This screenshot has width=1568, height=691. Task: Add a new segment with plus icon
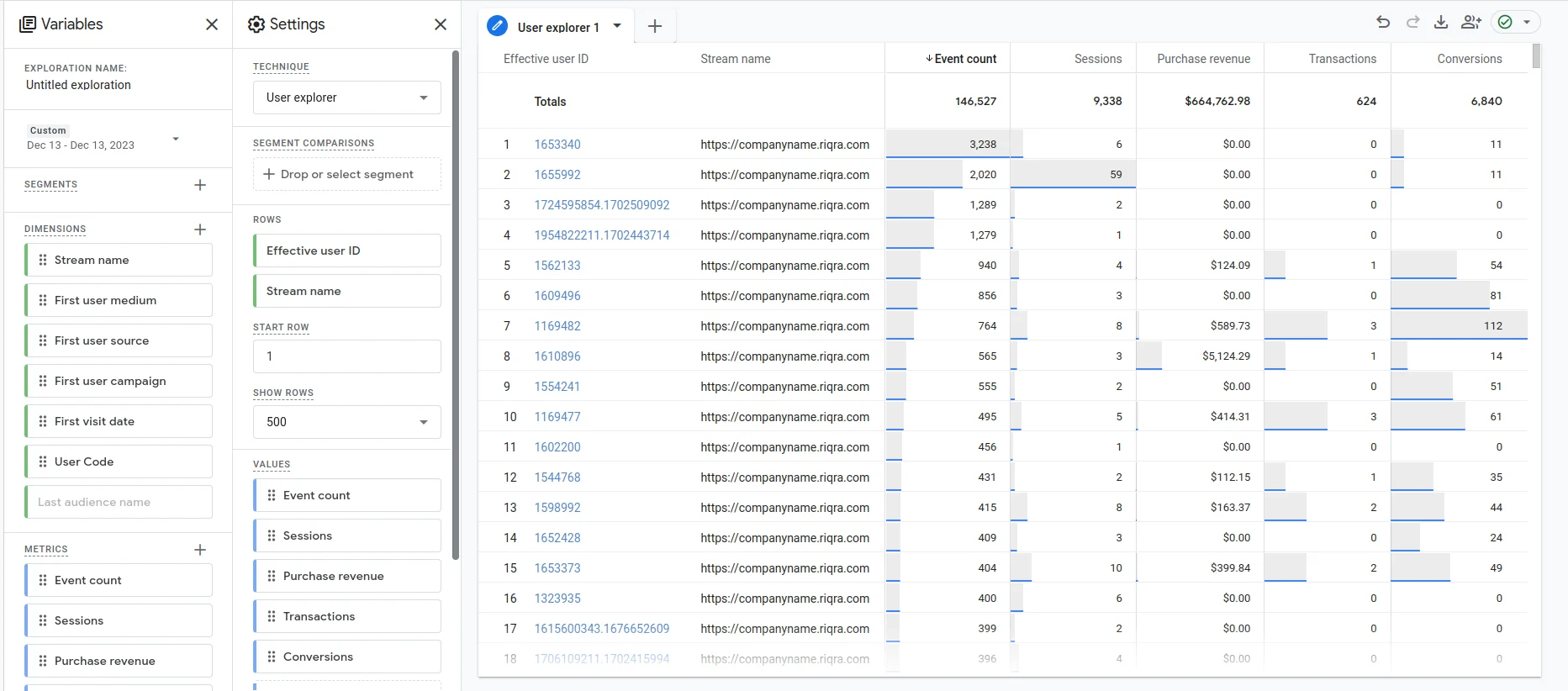pos(200,185)
